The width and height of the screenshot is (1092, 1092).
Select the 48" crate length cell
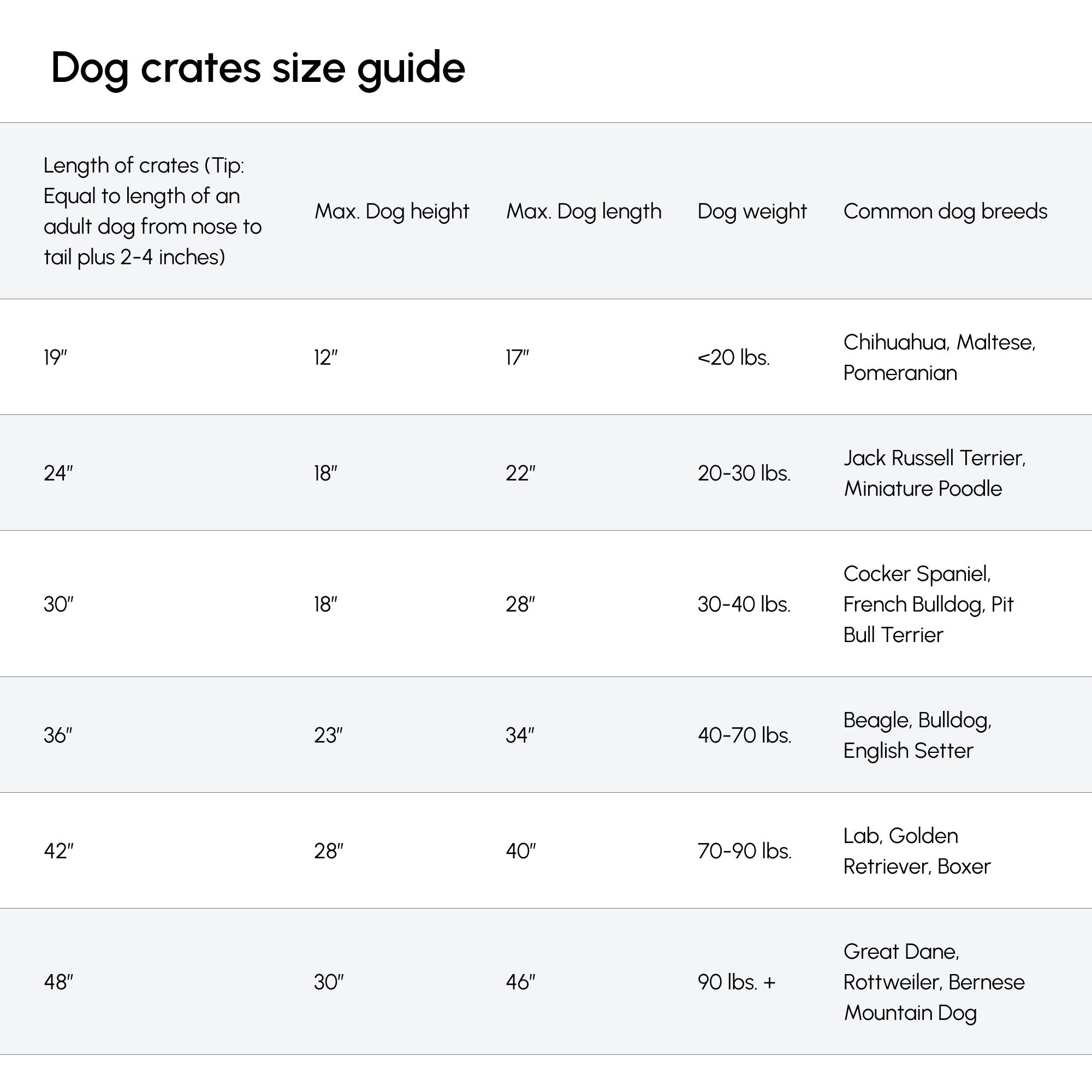58,982
